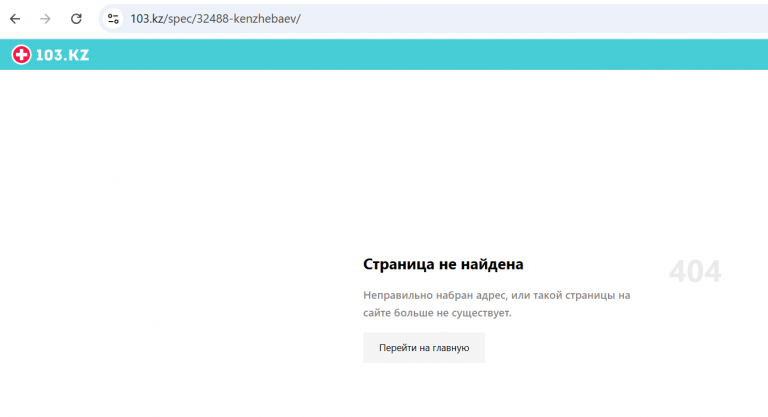768x417 pixels.
Task: Click the "Перейти на главную" button
Action: pos(424,347)
